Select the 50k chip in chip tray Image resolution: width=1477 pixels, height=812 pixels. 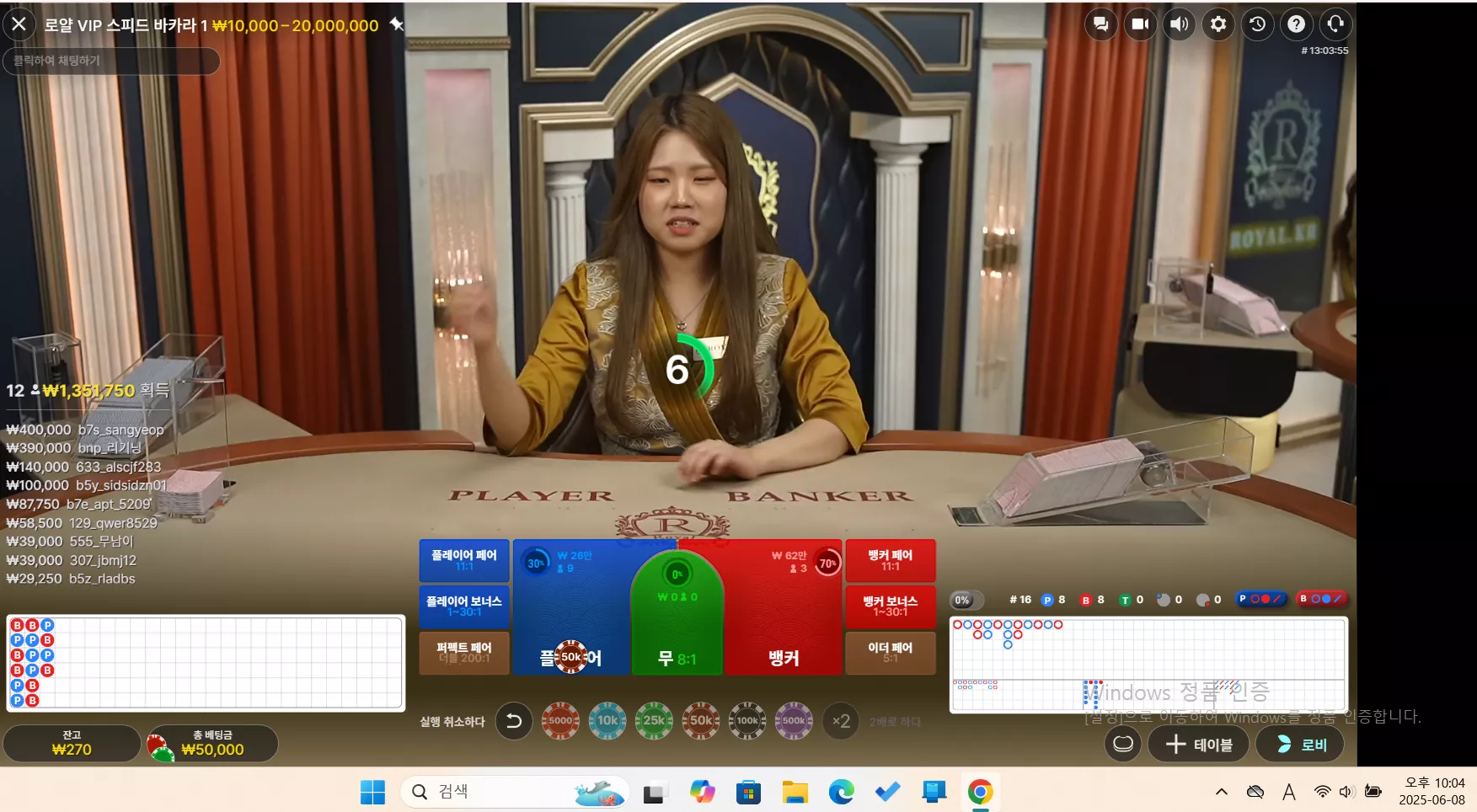[701, 721]
